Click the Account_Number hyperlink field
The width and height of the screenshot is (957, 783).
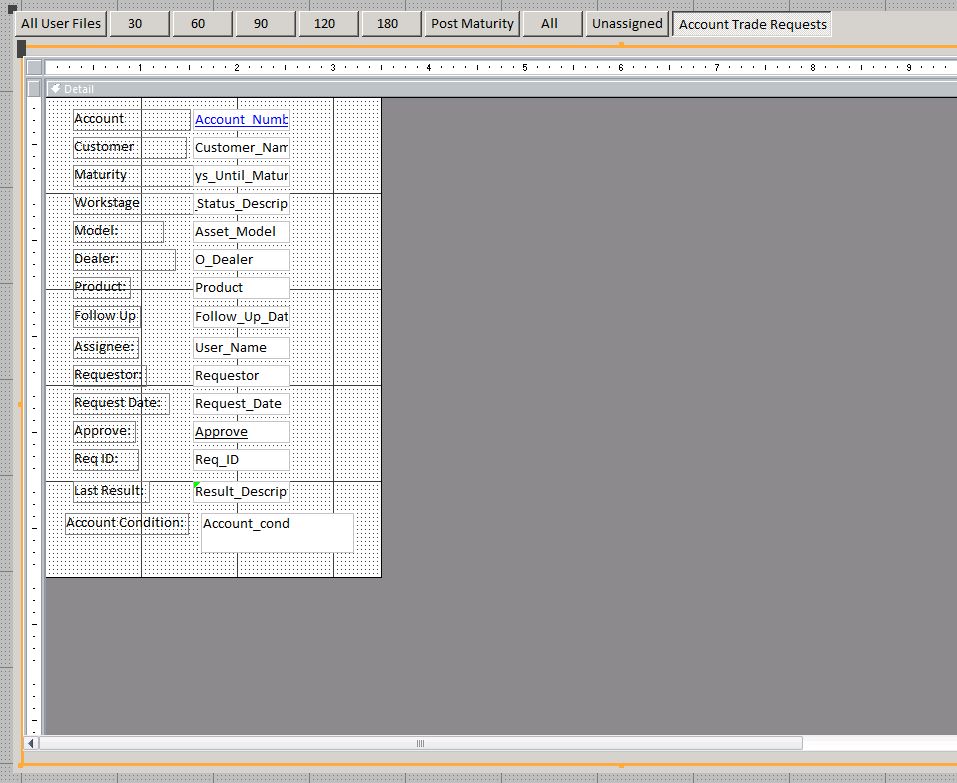coord(241,120)
